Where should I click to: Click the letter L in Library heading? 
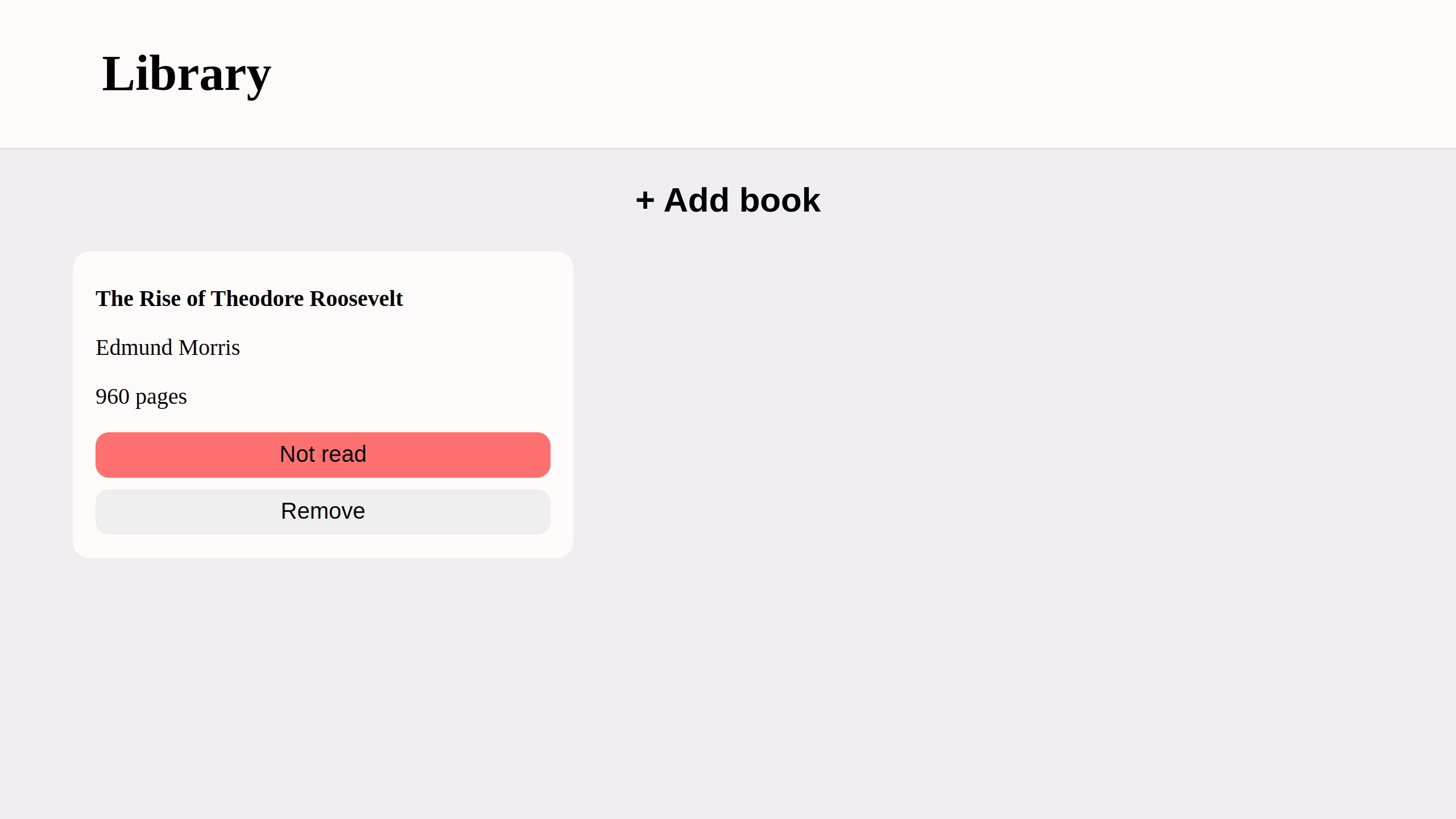[118, 74]
